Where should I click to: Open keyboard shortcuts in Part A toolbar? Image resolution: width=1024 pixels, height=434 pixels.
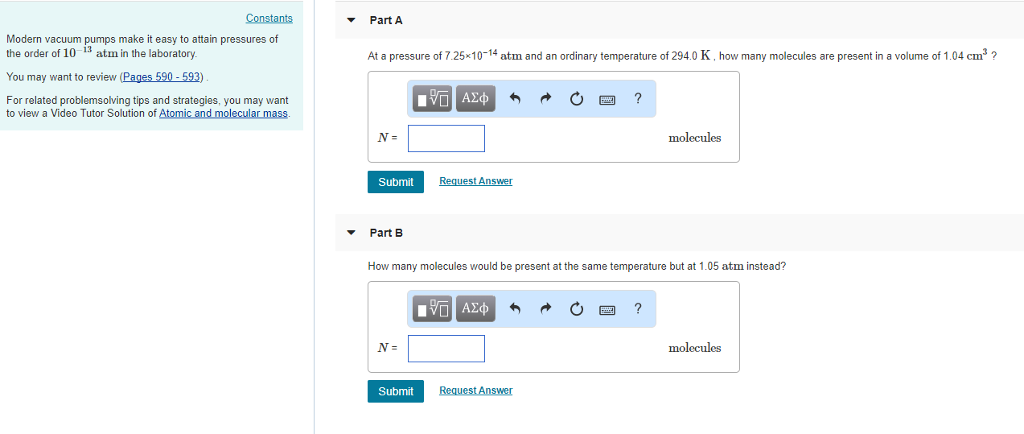coord(607,99)
